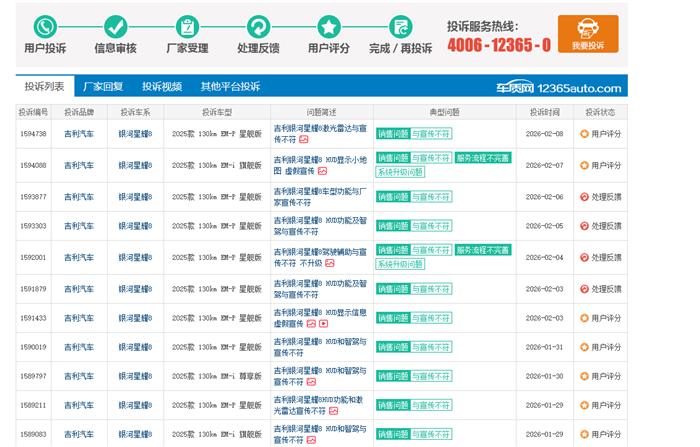
Task: Click the 用户评分 star icon
Action: pyautogui.click(x=329, y=27)
